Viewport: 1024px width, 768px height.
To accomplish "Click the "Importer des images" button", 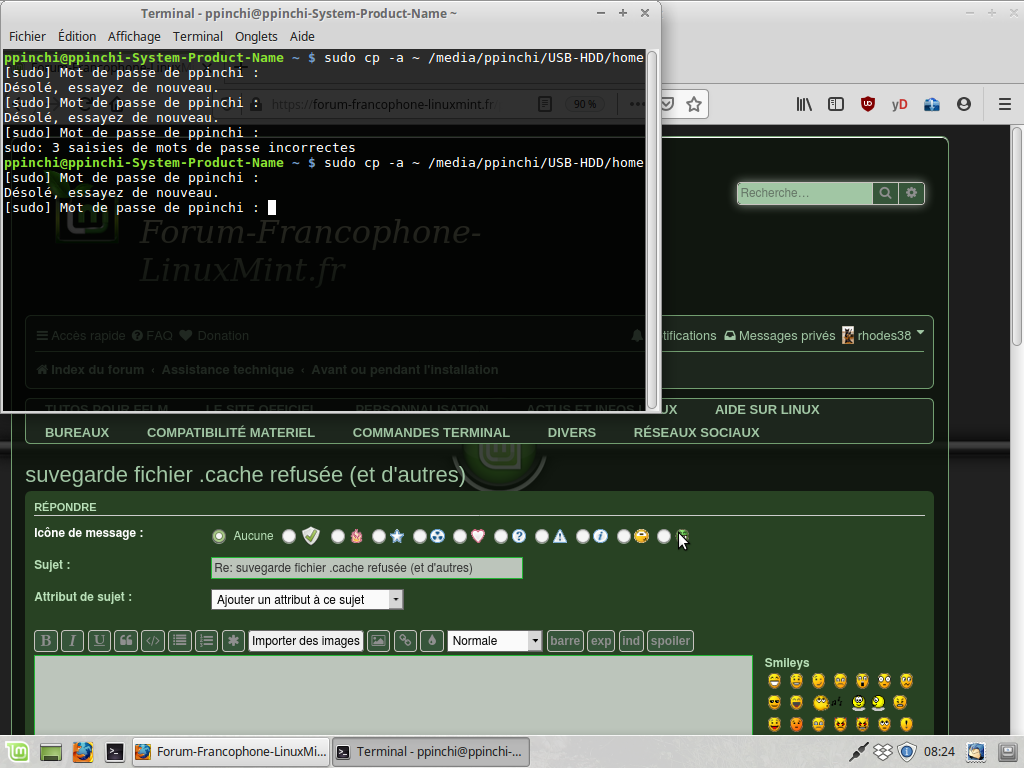I will pos(305,641).
